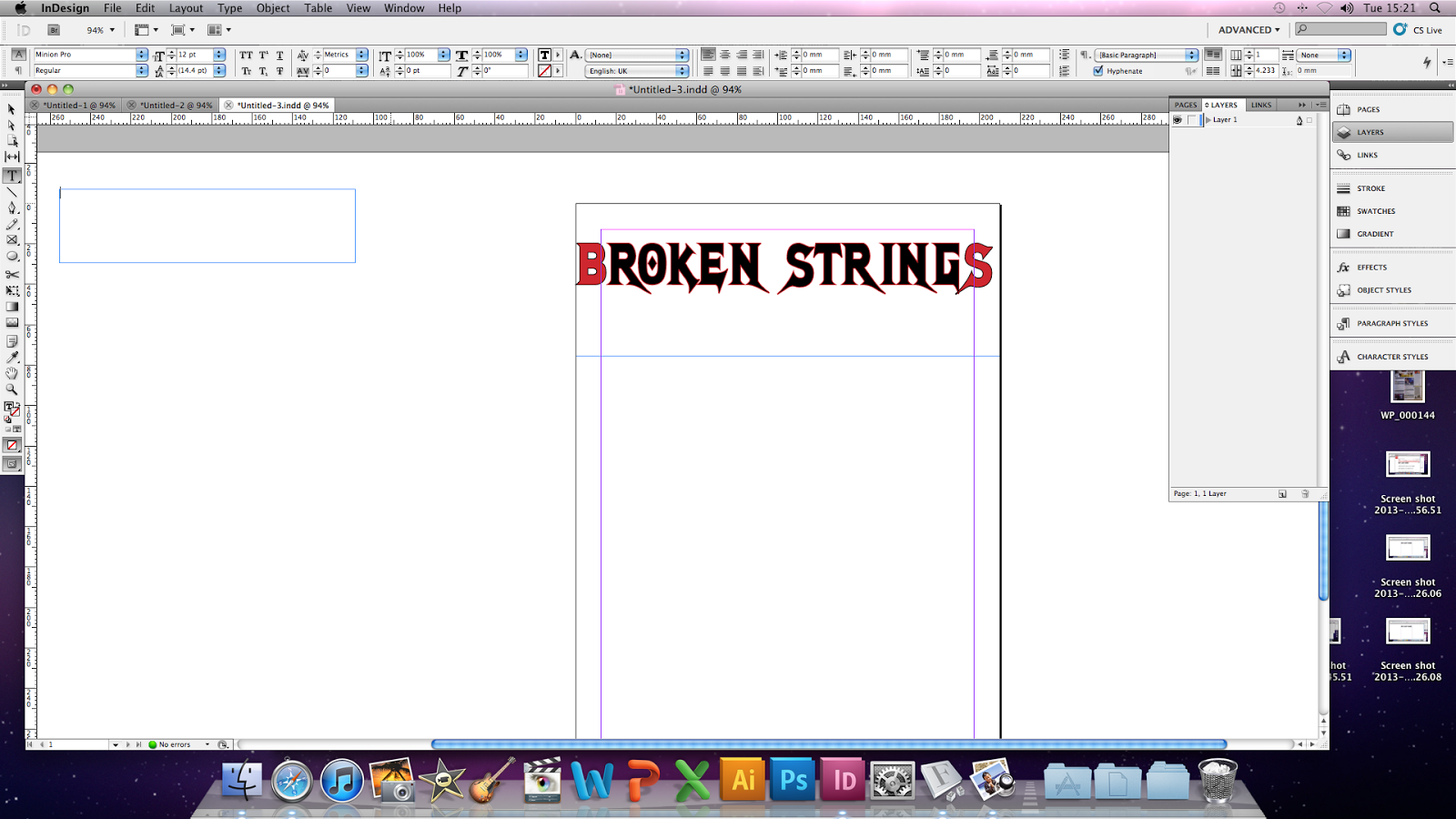Select the Selection tool
1456x819 pixels.
[12, 109]
